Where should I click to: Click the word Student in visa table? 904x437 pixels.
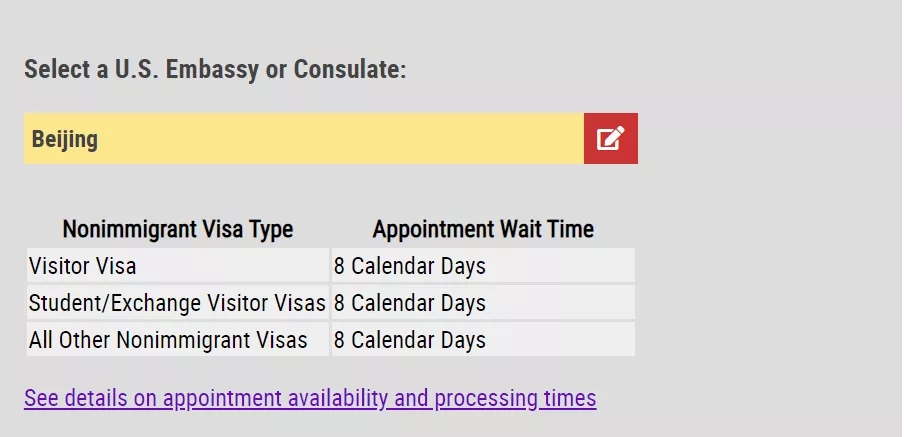[61, 302]
